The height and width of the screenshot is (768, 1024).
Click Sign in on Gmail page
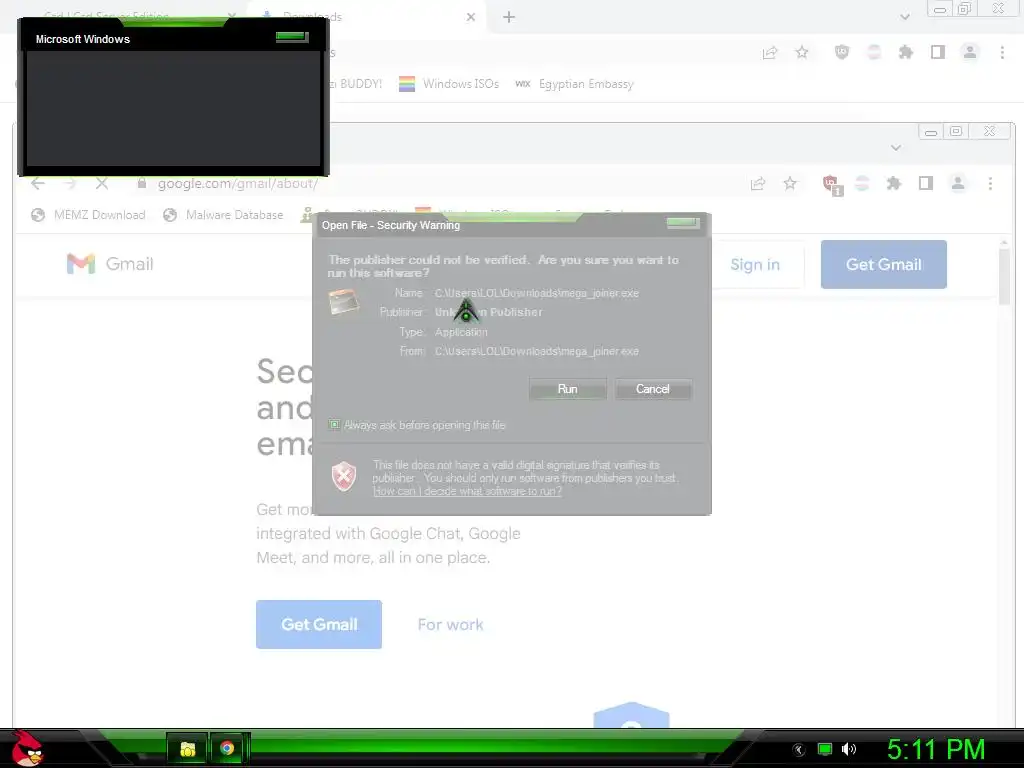(755, 264)
